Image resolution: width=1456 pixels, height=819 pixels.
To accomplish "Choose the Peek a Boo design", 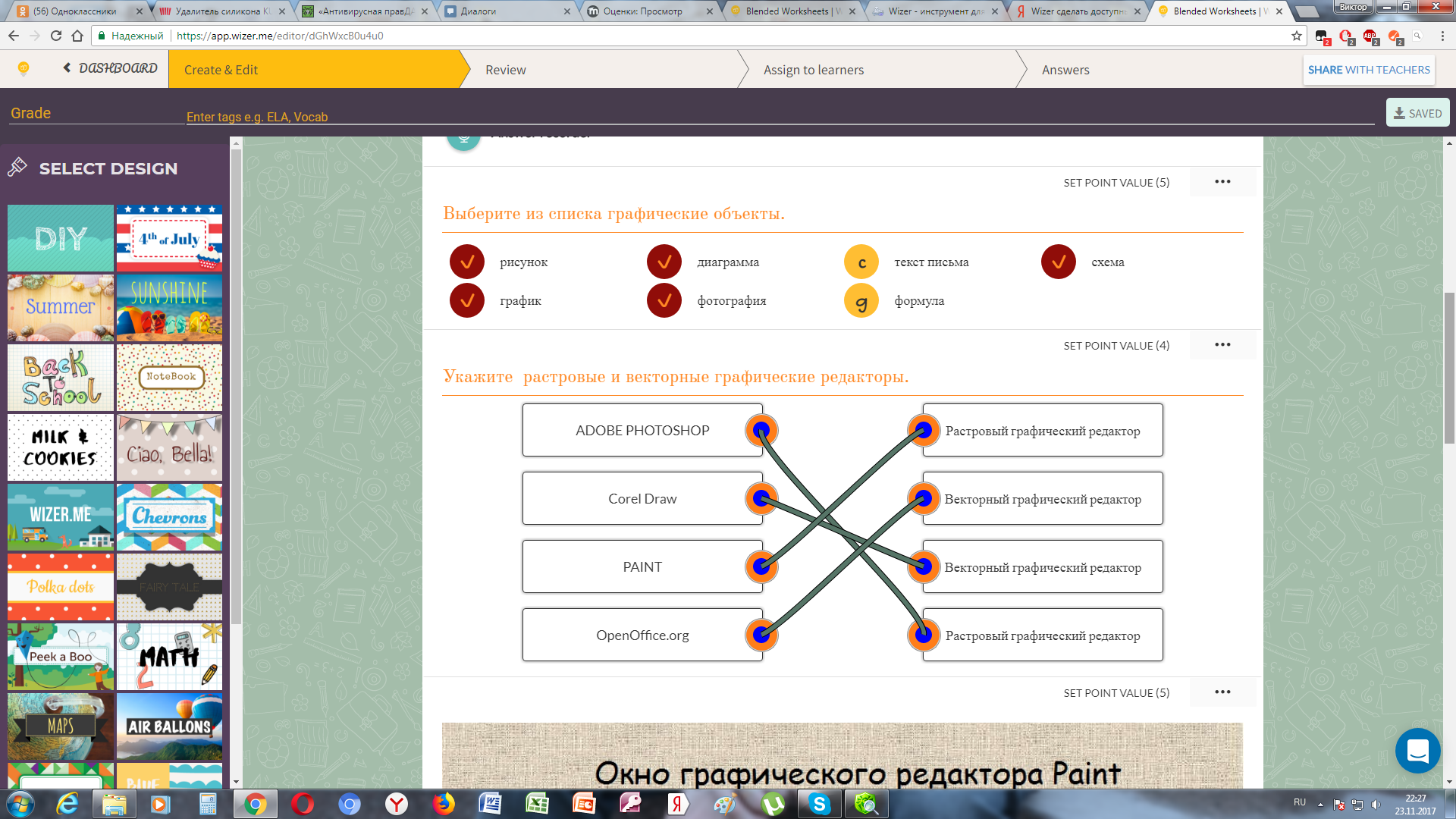I will tap(61, 657).
